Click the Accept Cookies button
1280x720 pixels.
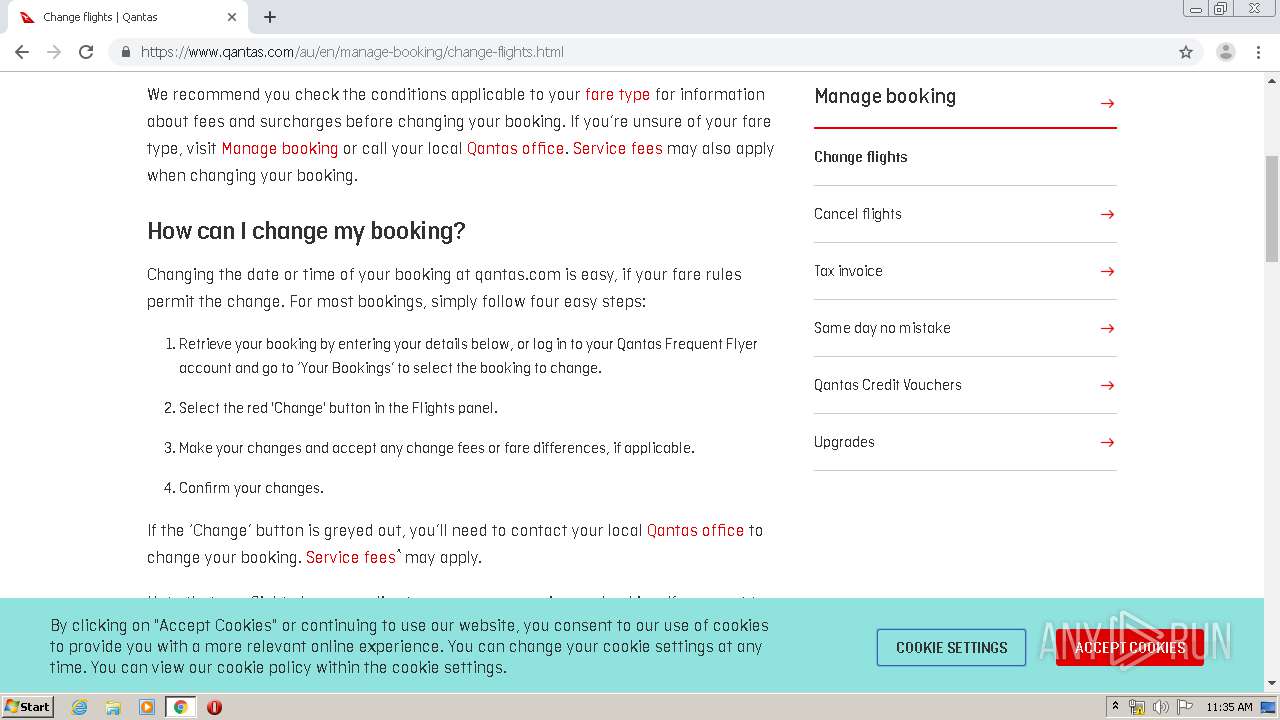(1130, 648)
